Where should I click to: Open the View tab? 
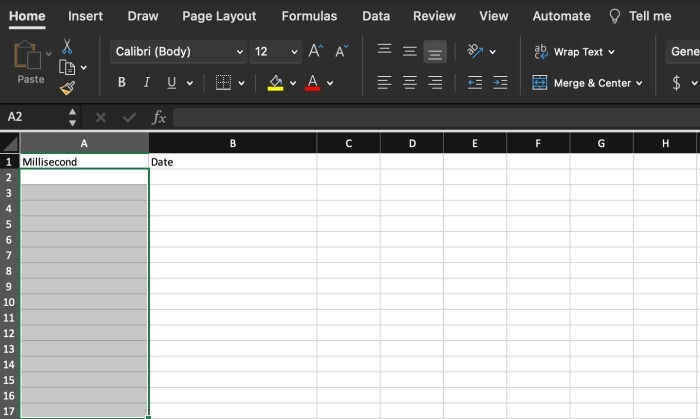click(494, 16)
